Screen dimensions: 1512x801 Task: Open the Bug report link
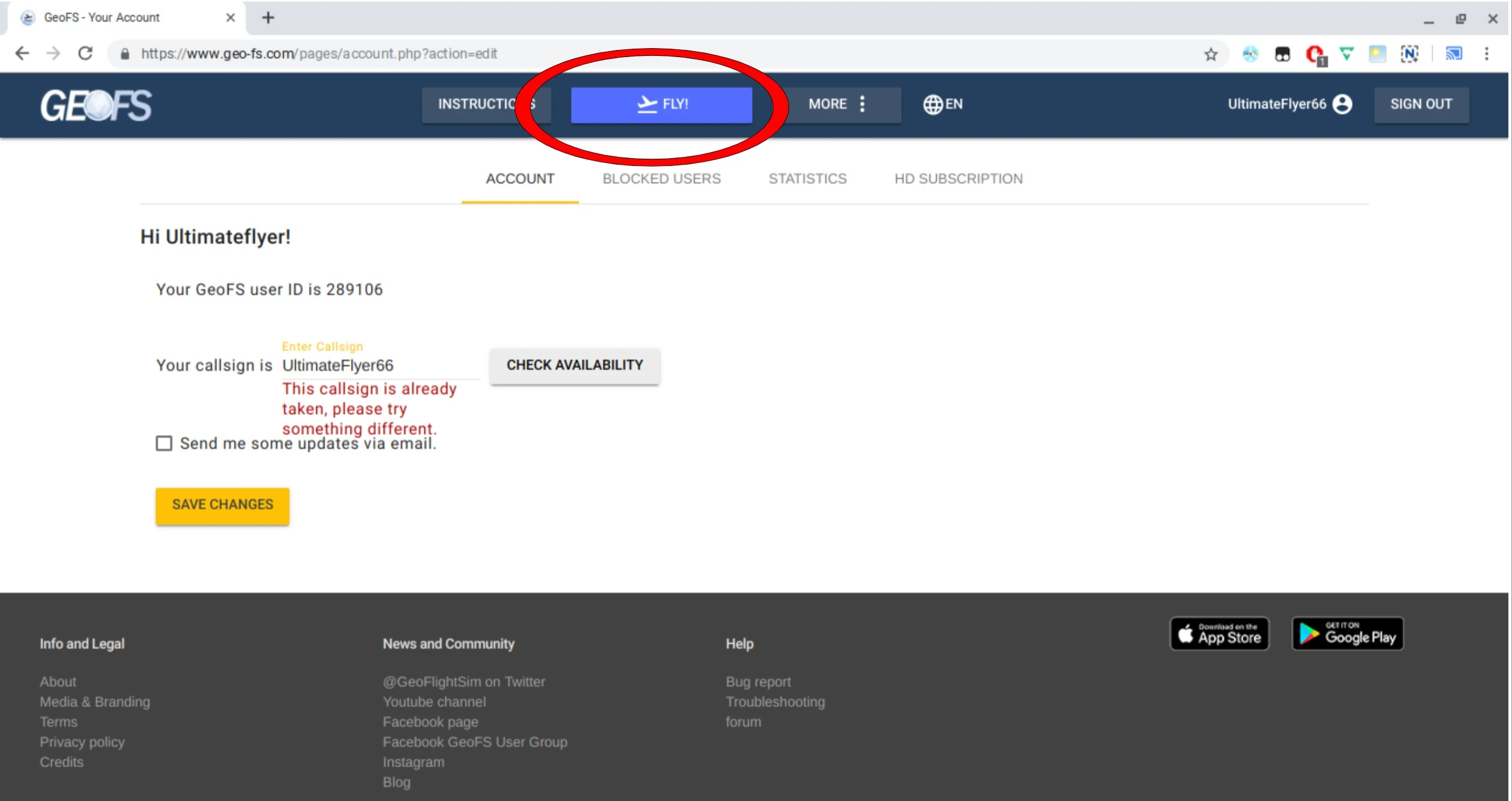pos(758,682)
